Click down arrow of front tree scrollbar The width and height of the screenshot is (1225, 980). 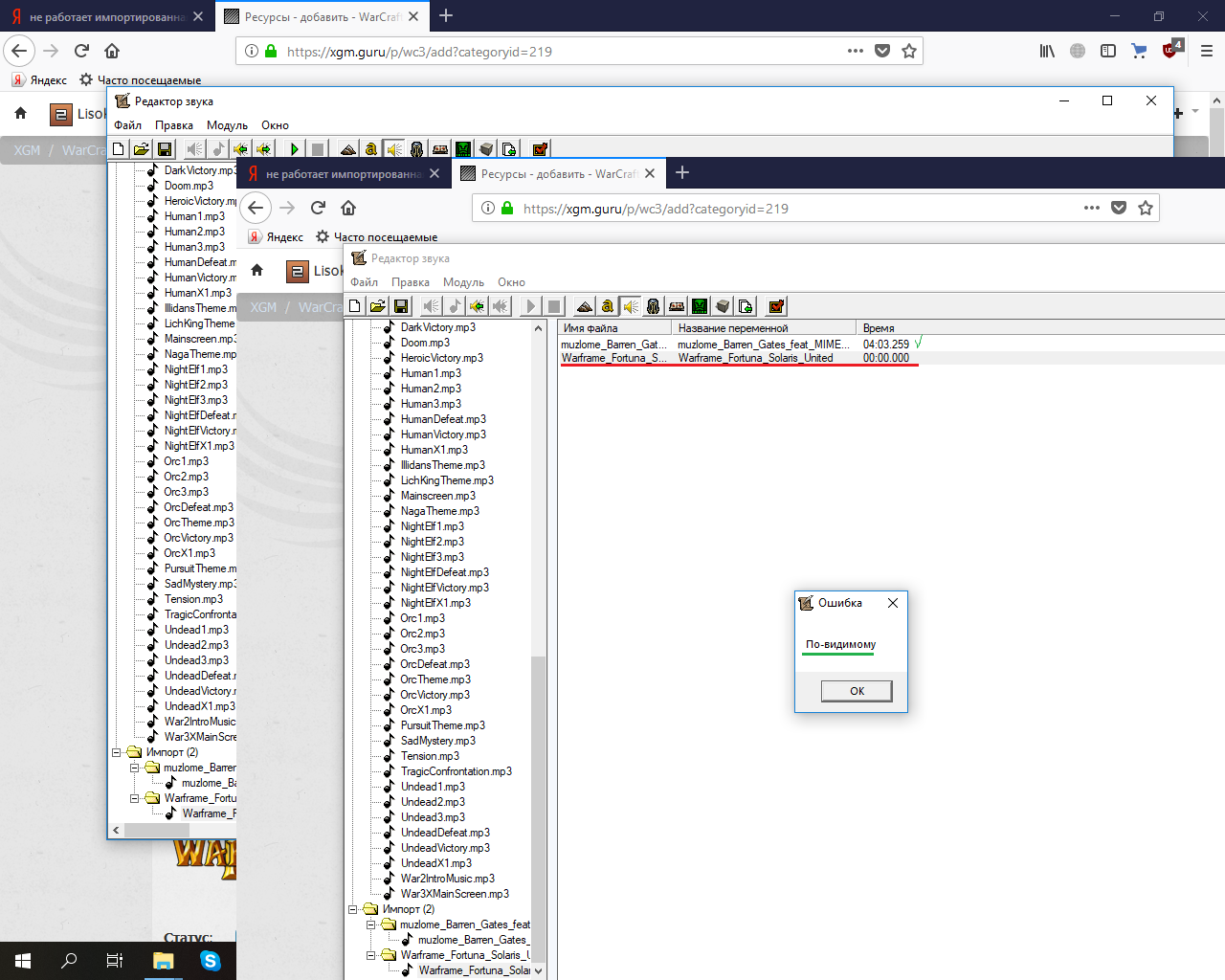tap(538, 970)
